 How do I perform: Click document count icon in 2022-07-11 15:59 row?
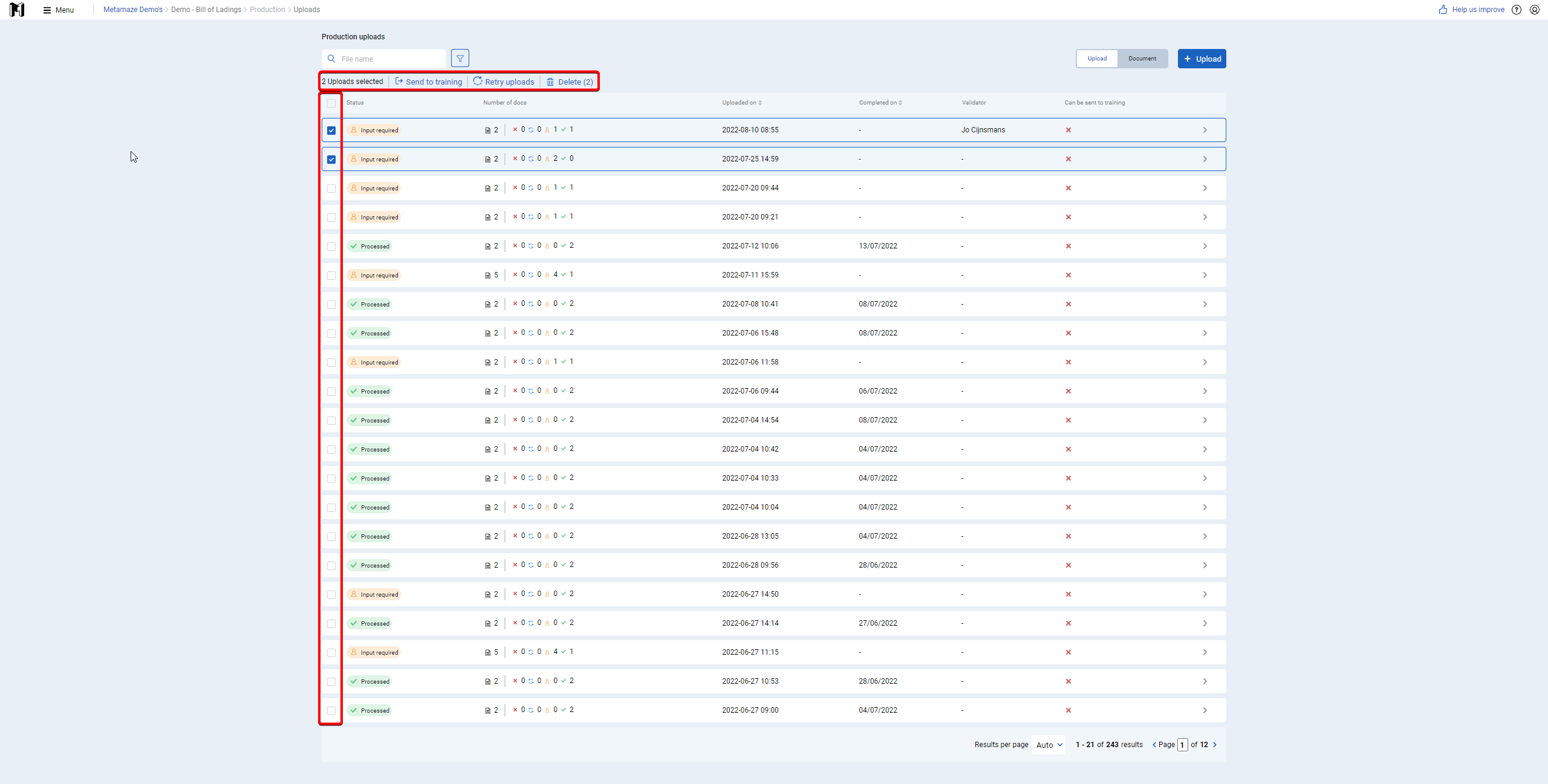[488, 275]
